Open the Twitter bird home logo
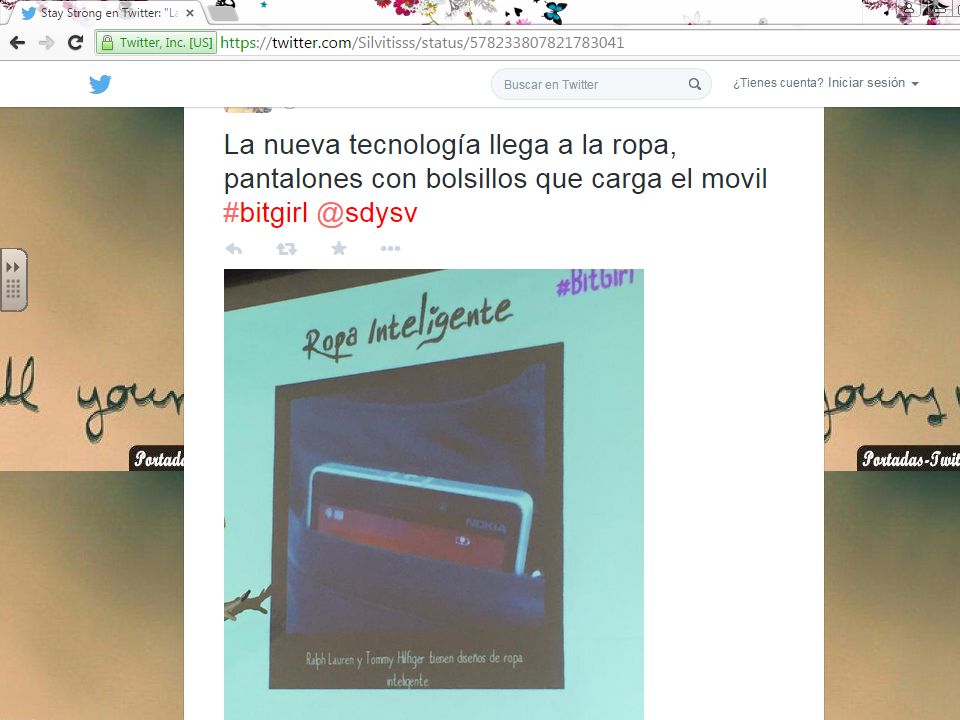Screen dimensions: 960x720 click(100, 84)
